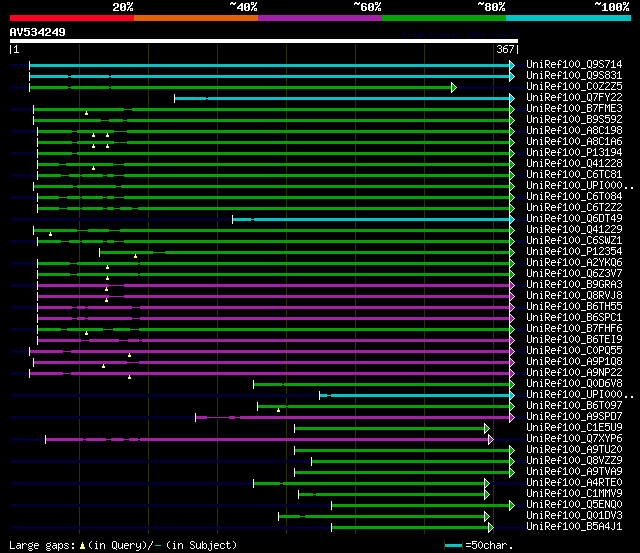Click the red 20% identity legend segment
640x553 pixels.
pos(72,18)
